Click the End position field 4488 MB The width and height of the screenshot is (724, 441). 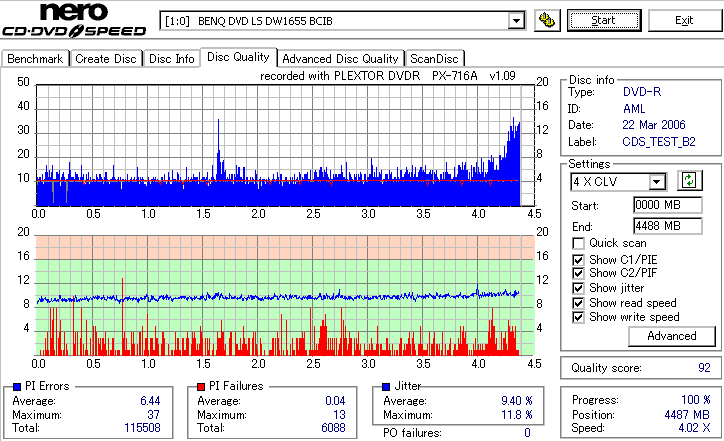pos(668,226)
